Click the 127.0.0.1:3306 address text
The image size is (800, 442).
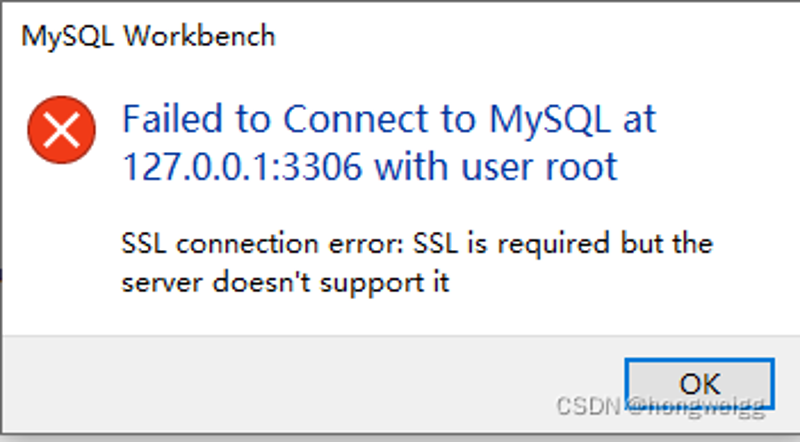tap(242, 166)
